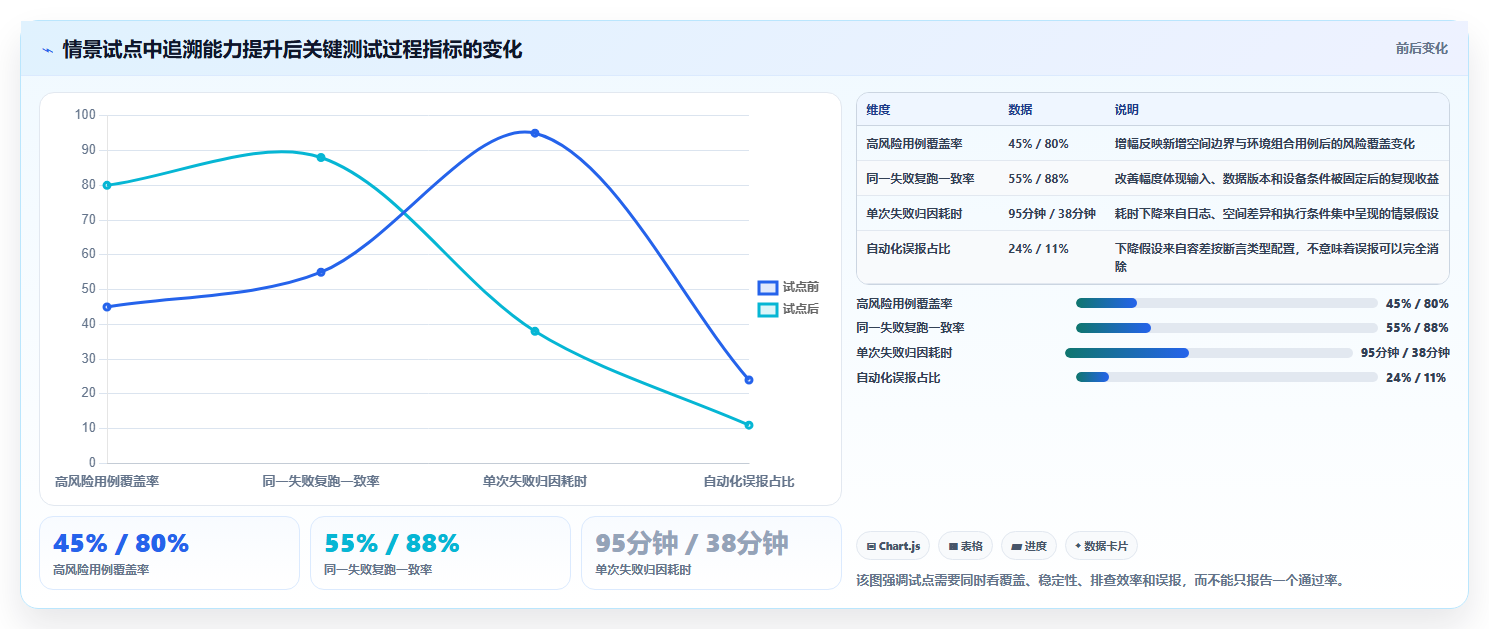Click footer note starting 该图强调试点
The height and width of the screenshot is (629, 1489).
[x=1101, y=580]
